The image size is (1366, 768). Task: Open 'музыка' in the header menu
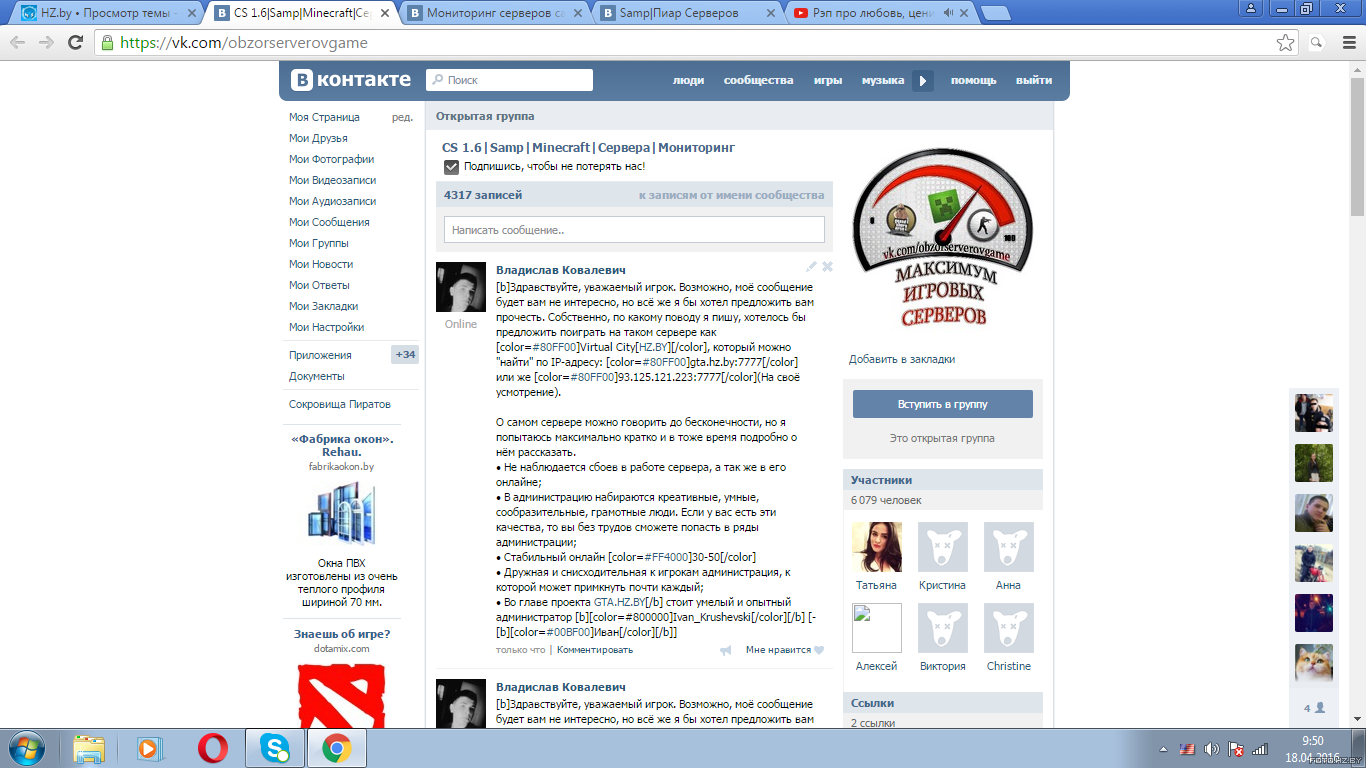point(883,80)
